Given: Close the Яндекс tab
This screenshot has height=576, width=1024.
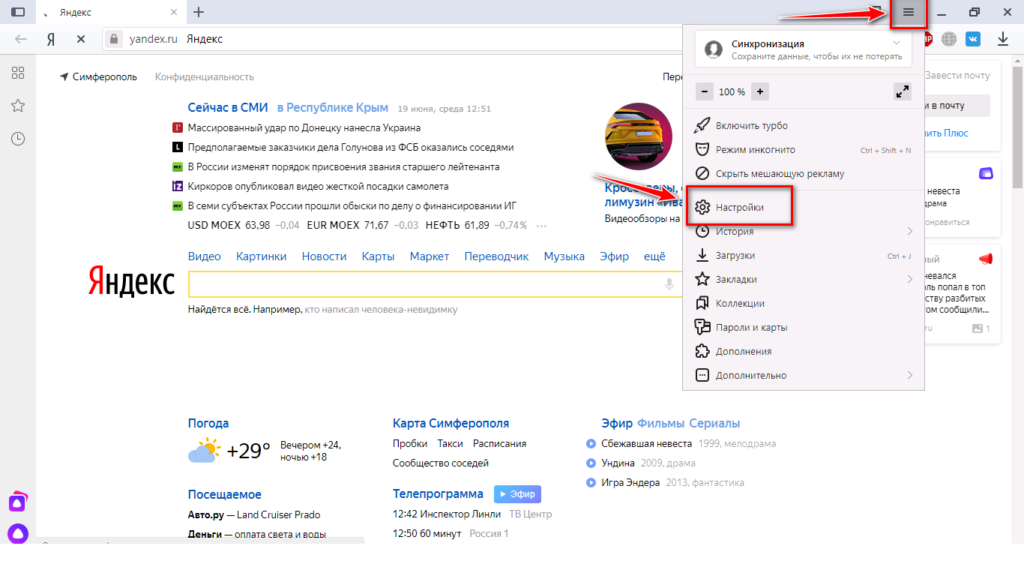Looking at the screenshot, I should click(x=174, y=12).
